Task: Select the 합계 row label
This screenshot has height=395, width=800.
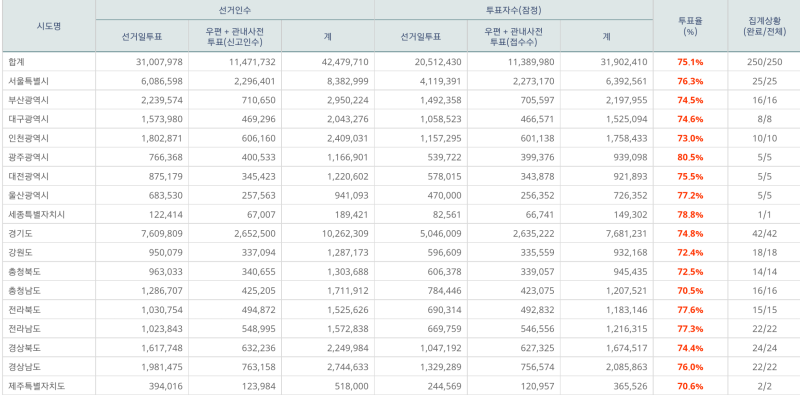Action: (16, 62)
